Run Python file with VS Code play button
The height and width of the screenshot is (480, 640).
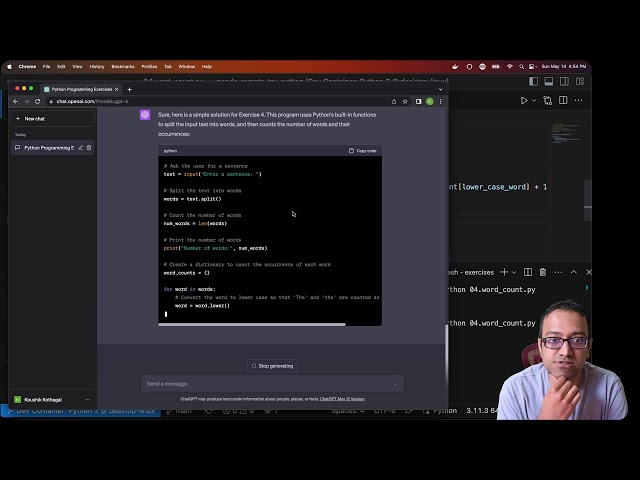(x=524, y=100)
